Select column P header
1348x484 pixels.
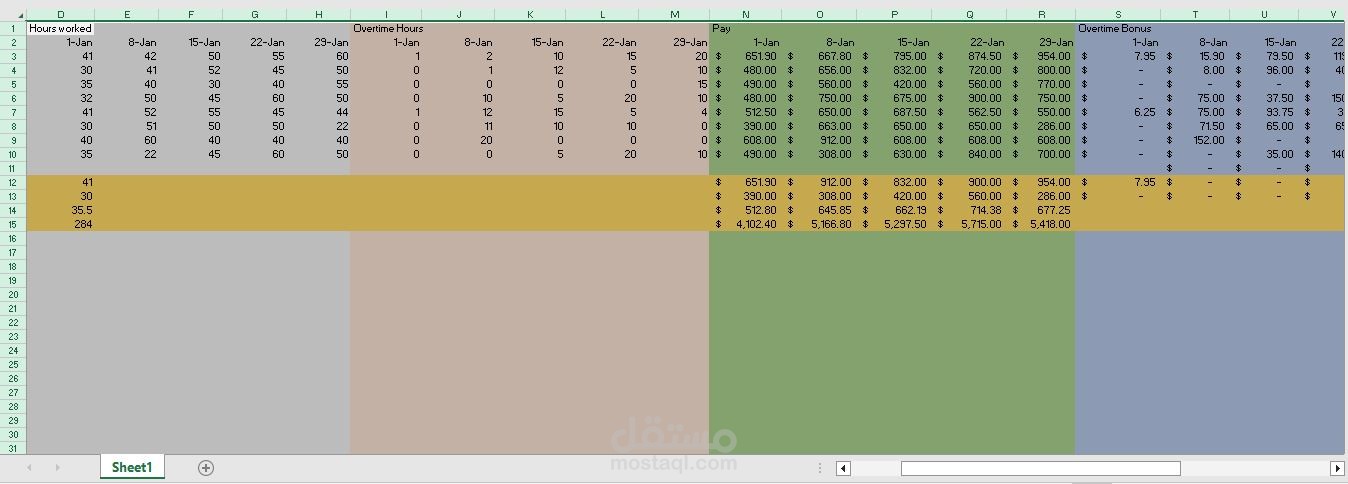point(894,15)
